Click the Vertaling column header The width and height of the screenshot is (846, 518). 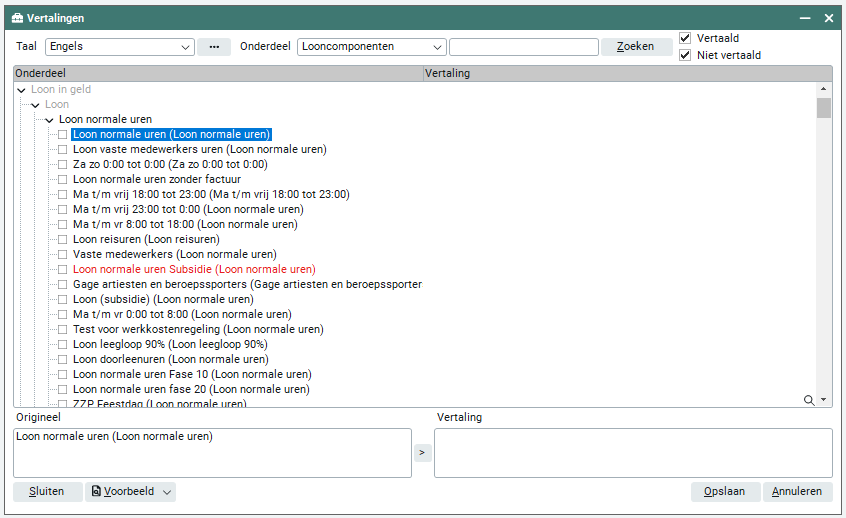(x=620, y=73)
